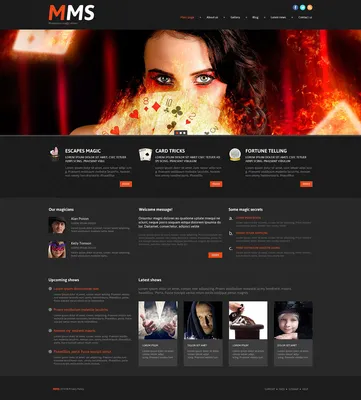Open the About us menu item

tap(212, 17)
